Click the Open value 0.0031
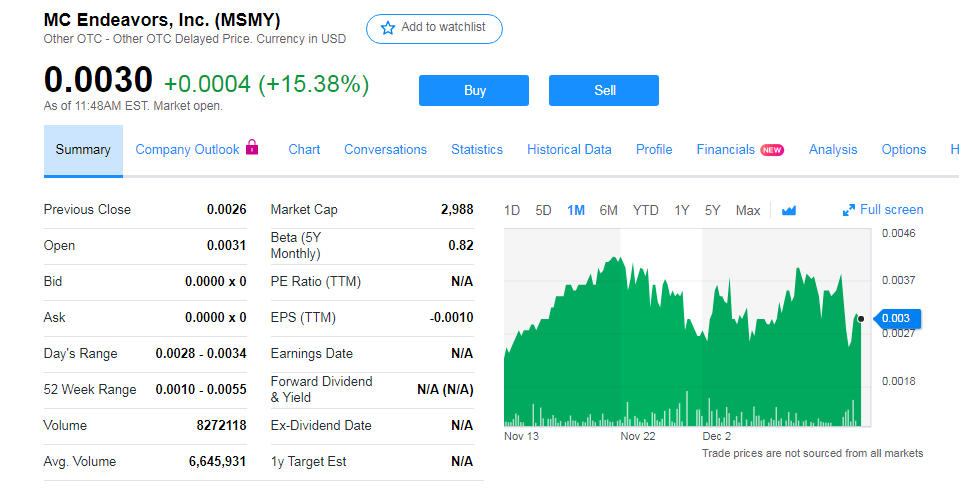The image size is (959, 489). point(226,245)
